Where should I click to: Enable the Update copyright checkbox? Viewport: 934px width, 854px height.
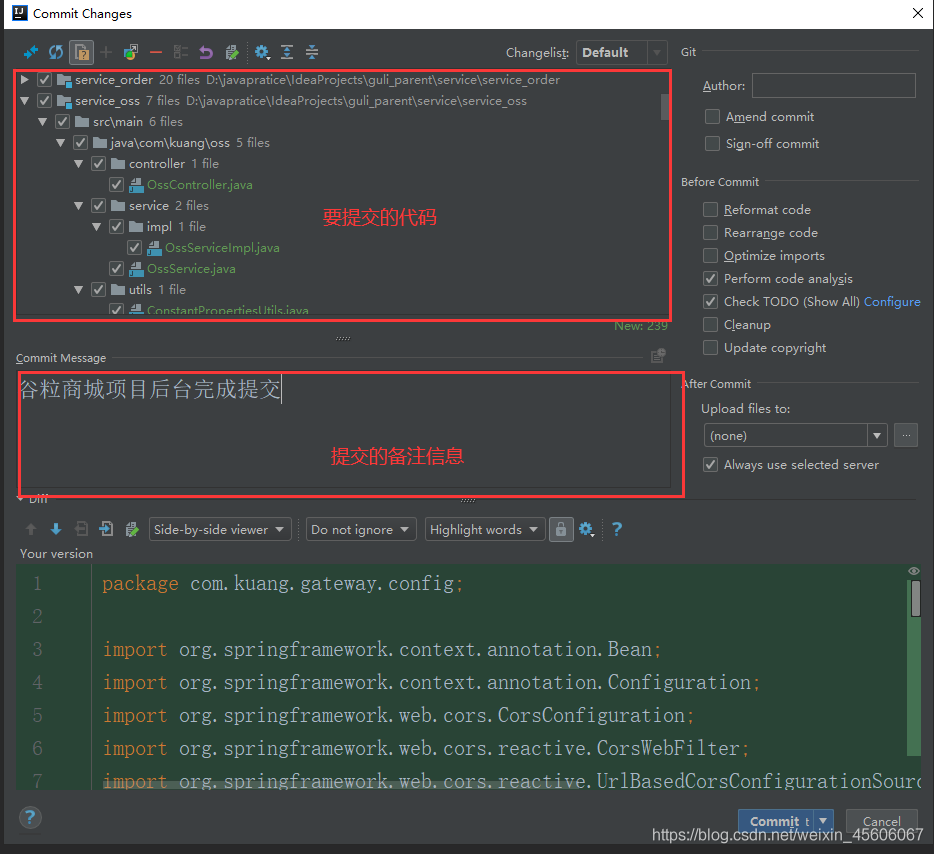pos(710,347)
